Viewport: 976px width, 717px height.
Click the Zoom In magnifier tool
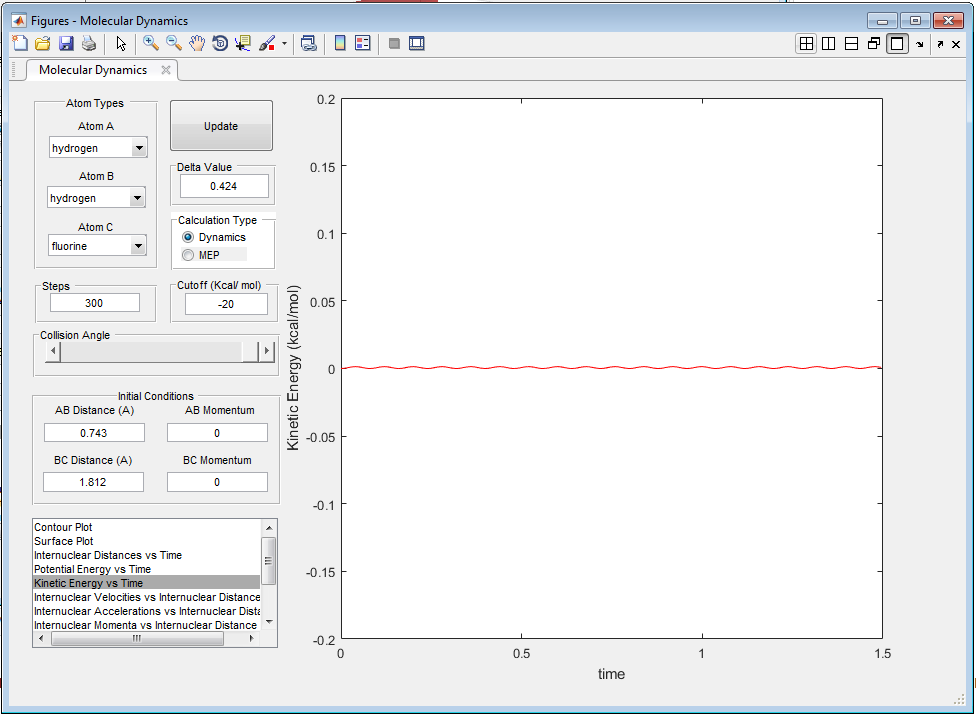(151, 43)
